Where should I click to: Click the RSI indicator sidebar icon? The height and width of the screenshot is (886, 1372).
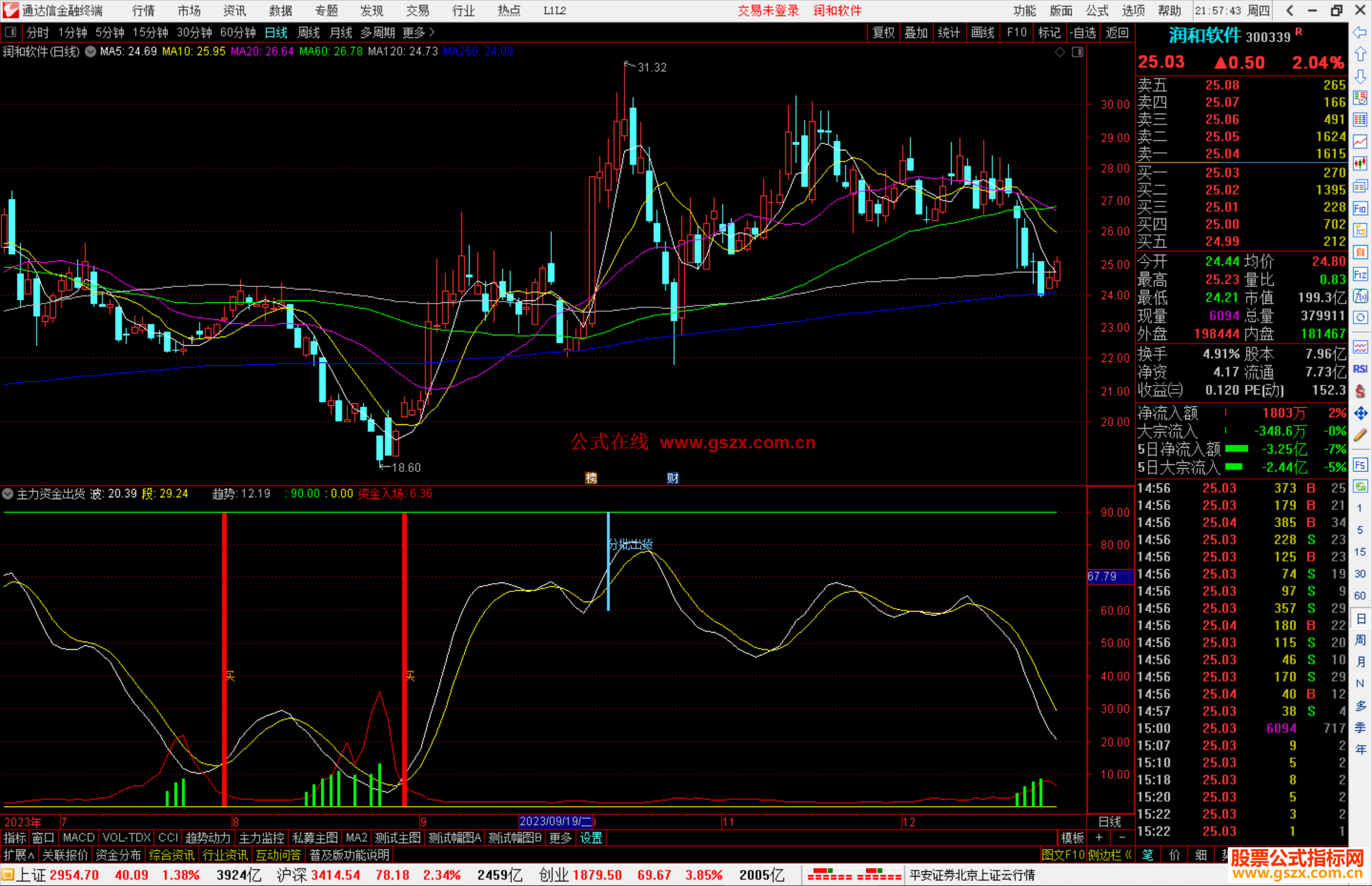pos(1360,369)
